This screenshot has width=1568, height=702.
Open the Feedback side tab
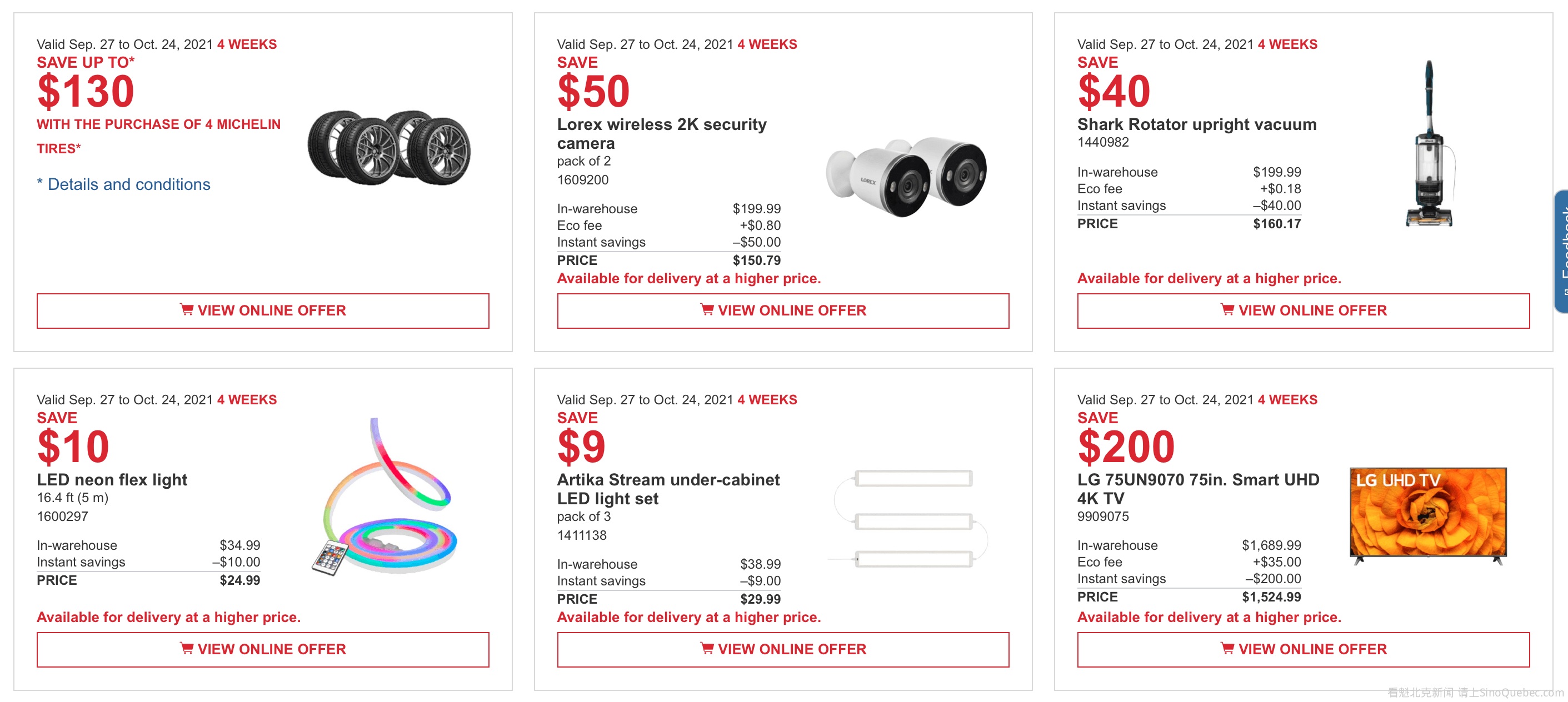pyautogui.click(x=1561, y=250)
